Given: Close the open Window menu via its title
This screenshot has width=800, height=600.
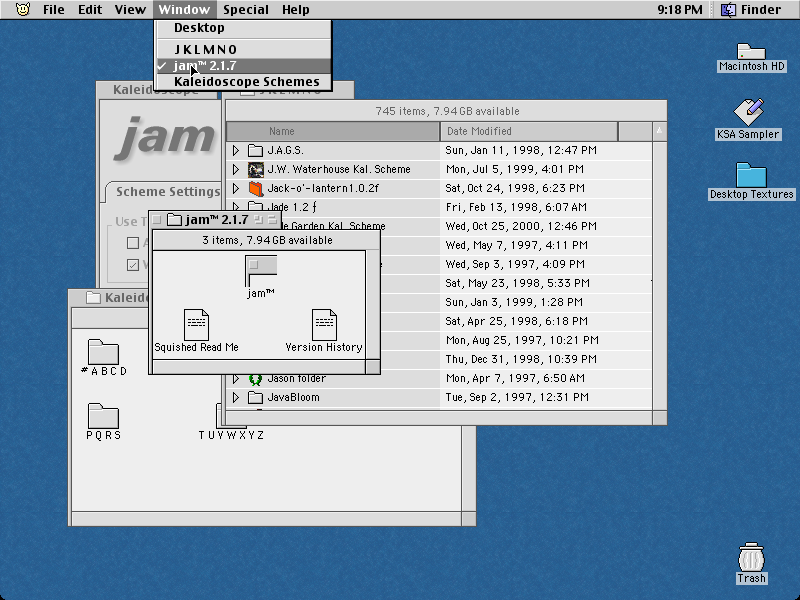Looking at the screenshot, I should click(184, 9).
